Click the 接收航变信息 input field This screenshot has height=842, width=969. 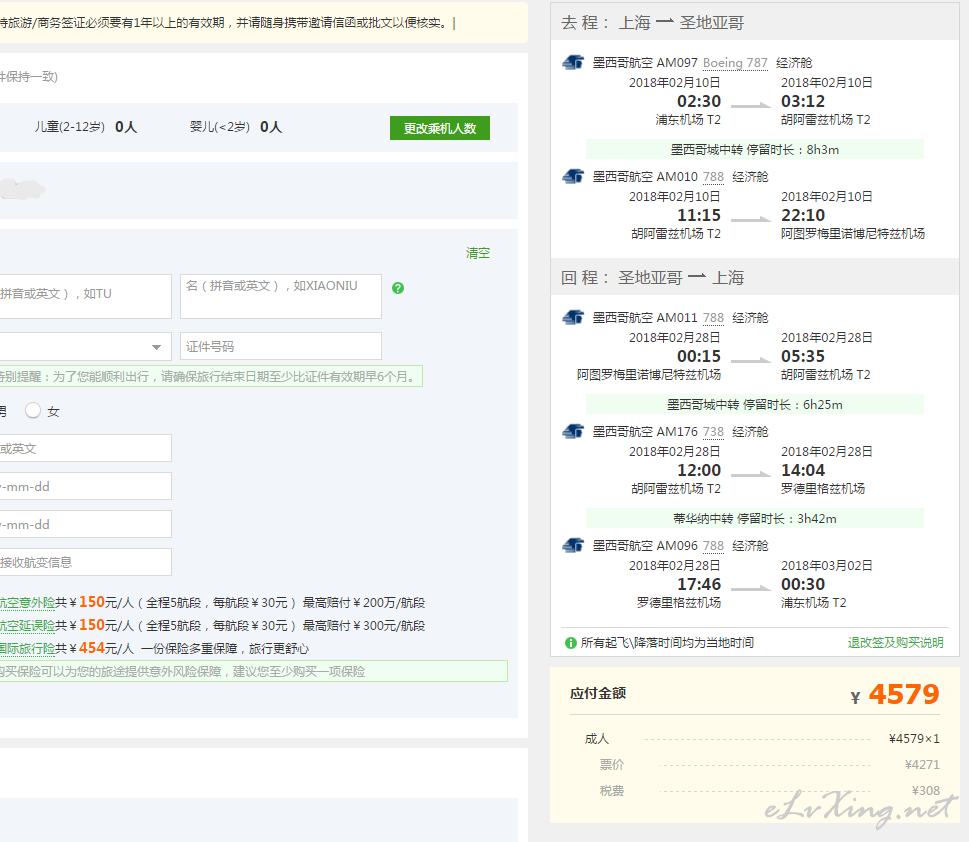tap(85, 562)
